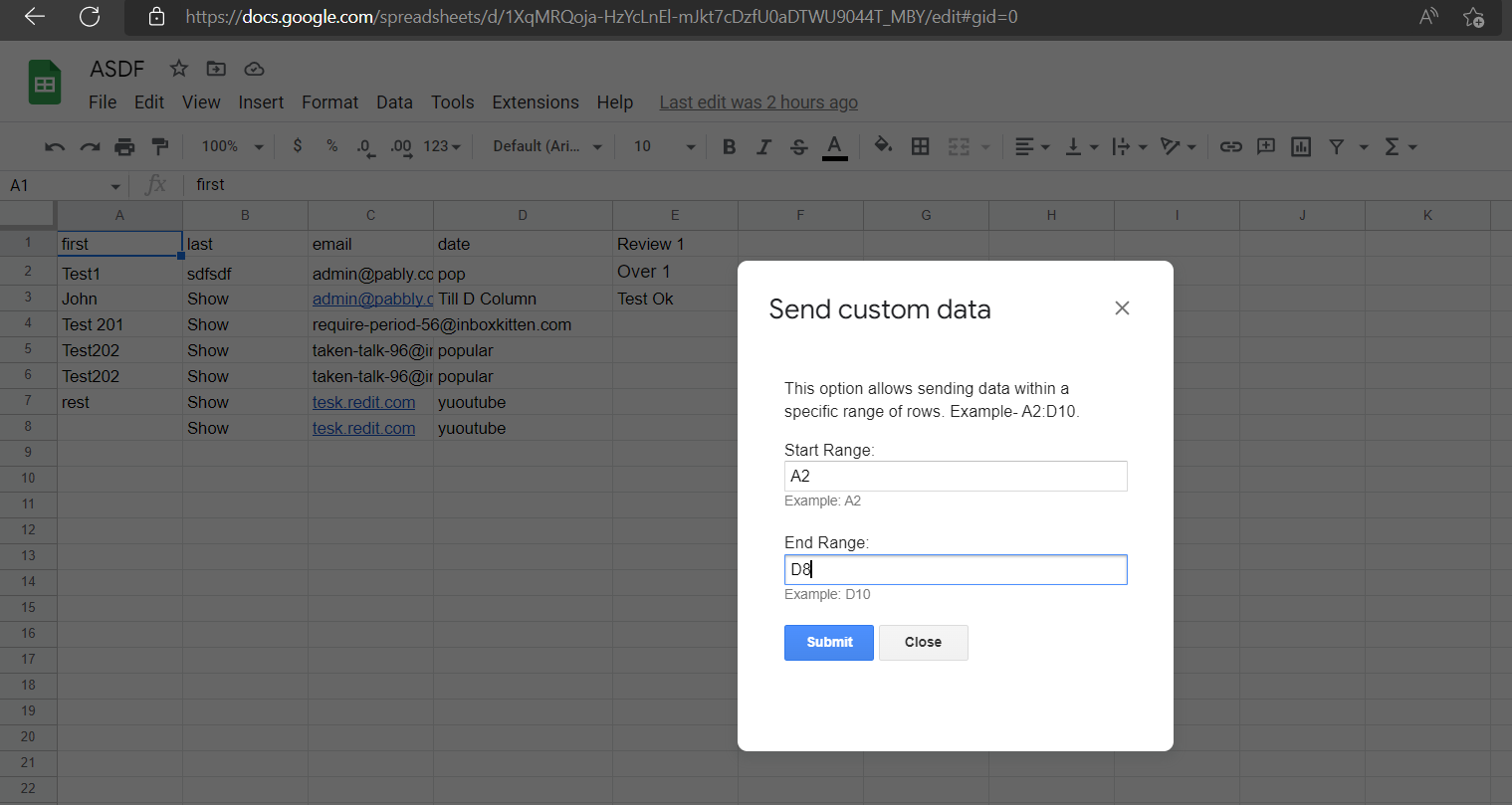This screenshot has width=1512, height=805.
Task: Select cell containing 'Test 201'
Action: [x=119, y=324]
